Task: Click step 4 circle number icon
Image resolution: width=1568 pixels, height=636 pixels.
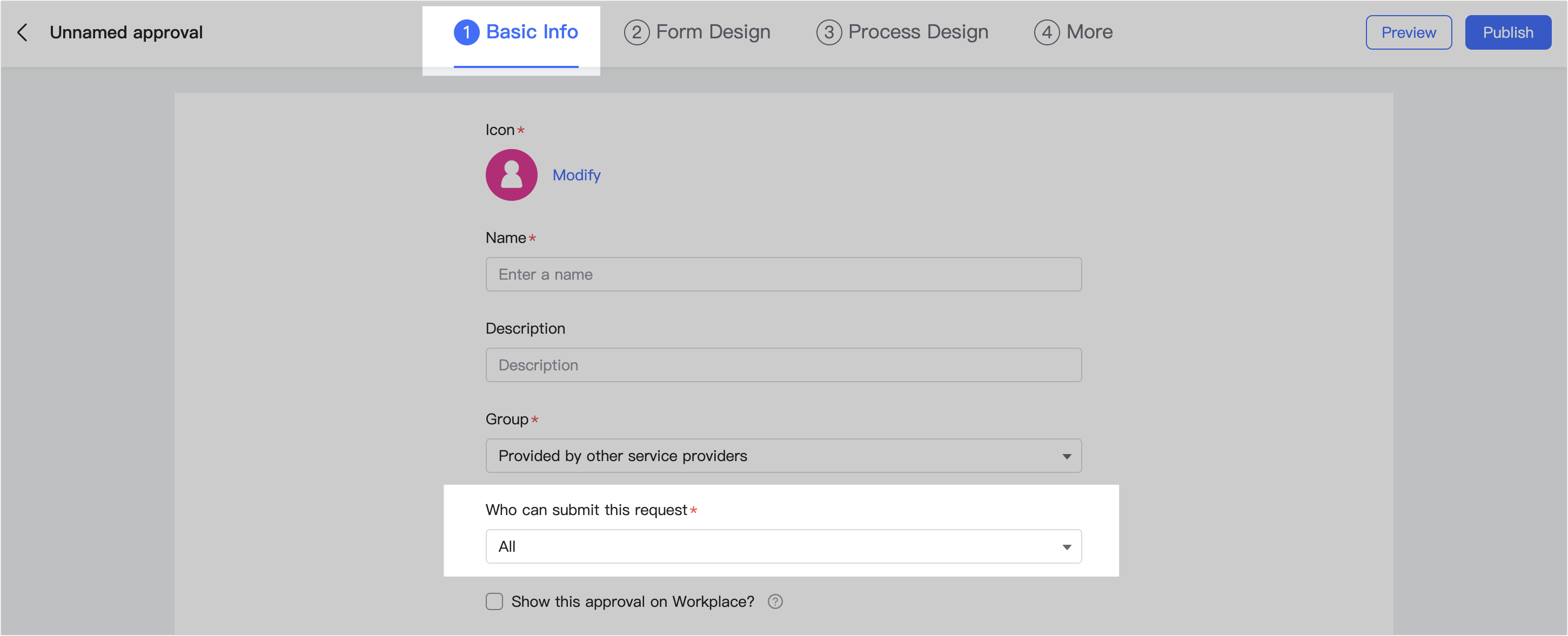Action: [x=1047, y=32]
